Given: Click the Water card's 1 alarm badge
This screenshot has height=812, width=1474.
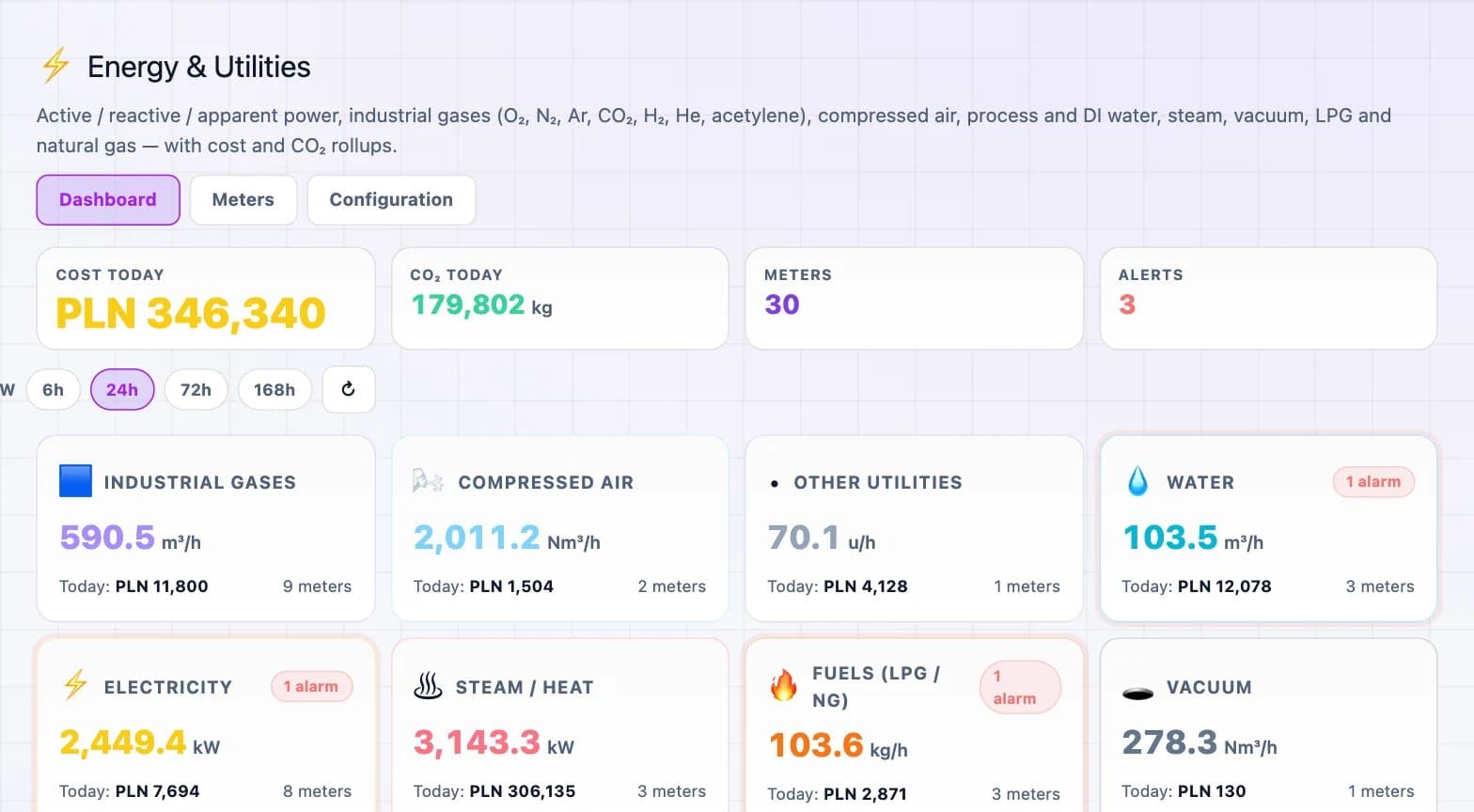Looking at the screenshot, I should pyautogui.click(x=1373, y=482).
